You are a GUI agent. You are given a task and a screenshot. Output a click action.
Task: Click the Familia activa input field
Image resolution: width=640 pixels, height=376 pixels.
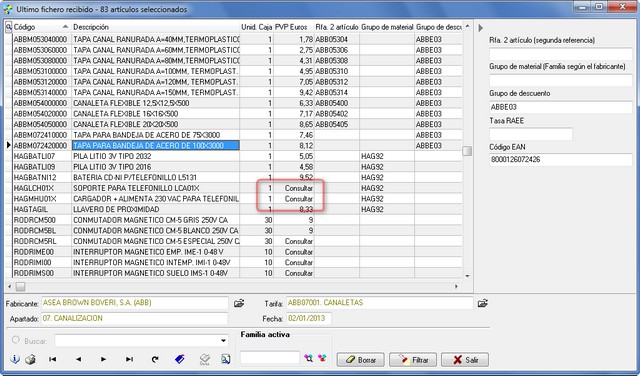[270, 358]
